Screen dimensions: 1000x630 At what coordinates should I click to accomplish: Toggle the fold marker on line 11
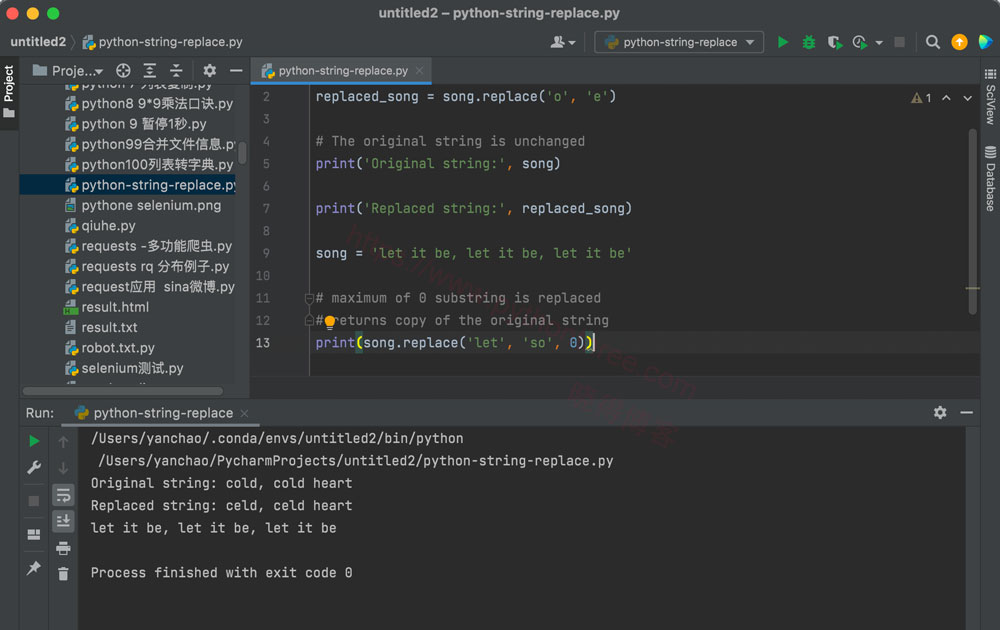(309, 298)
